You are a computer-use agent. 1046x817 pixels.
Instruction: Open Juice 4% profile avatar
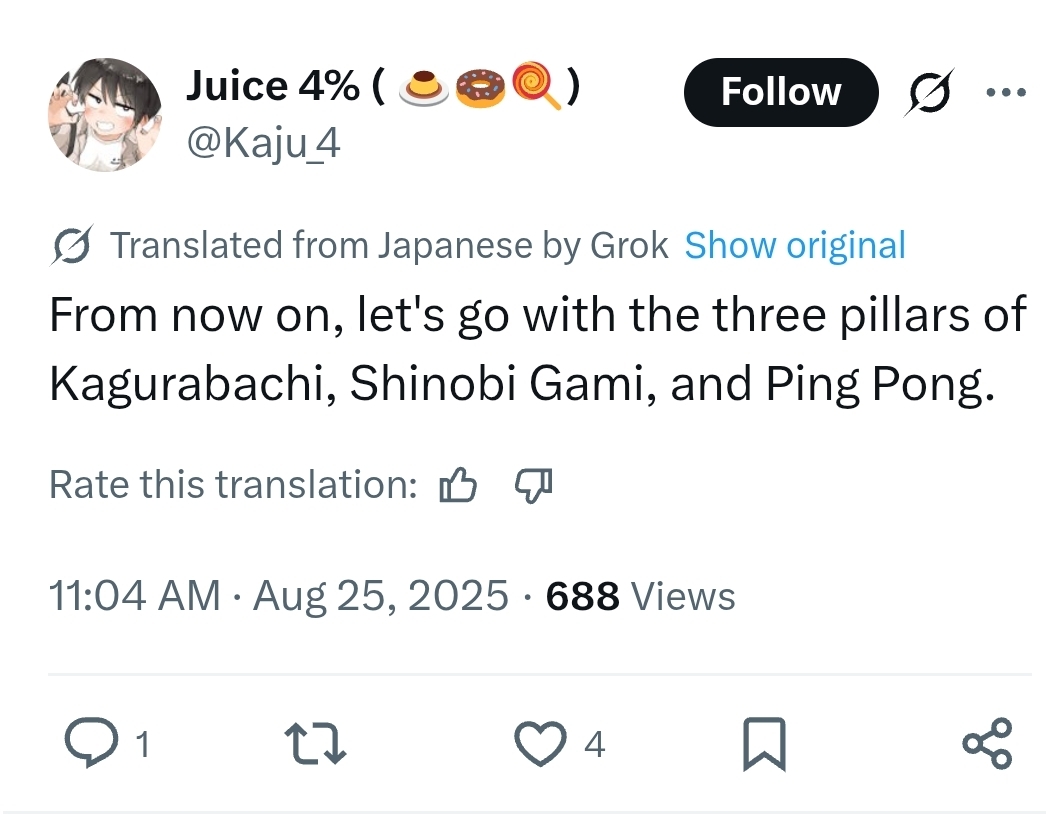(104, 114)
